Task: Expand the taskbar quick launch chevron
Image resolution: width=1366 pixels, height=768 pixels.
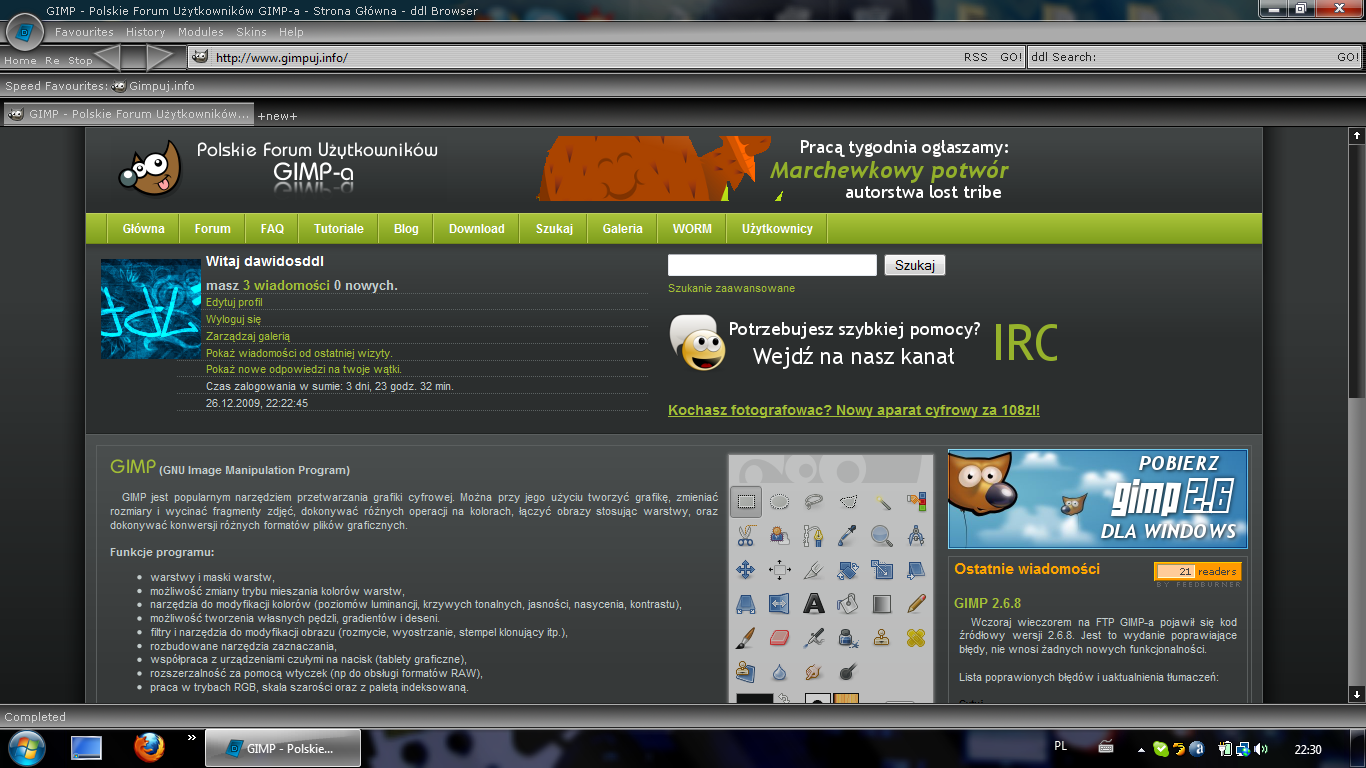Action: pos(192,739)
